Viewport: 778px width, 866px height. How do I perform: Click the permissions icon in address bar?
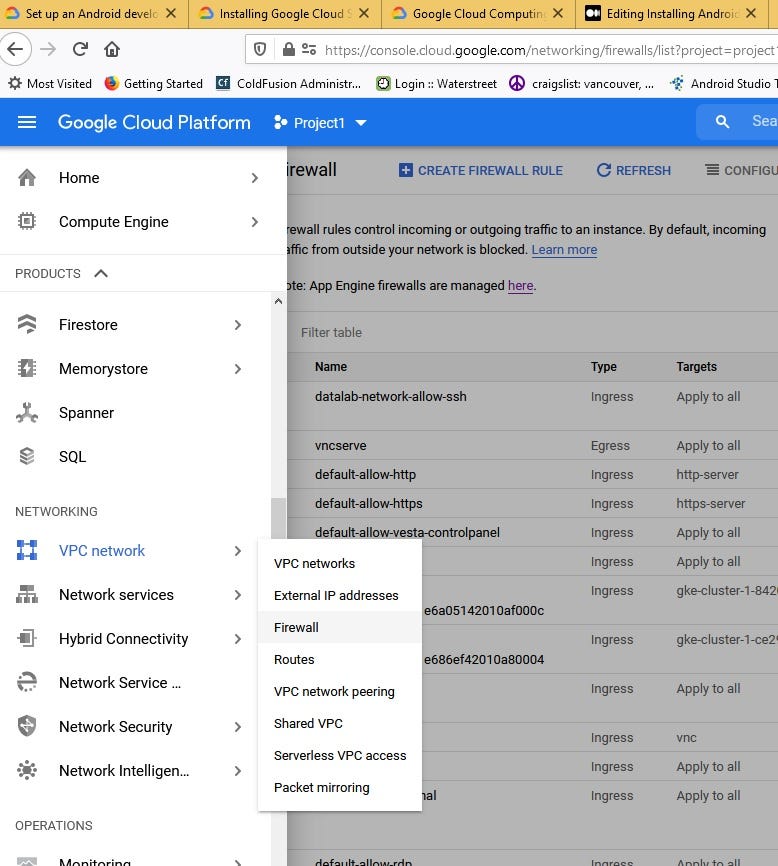[x=309, y=50]
